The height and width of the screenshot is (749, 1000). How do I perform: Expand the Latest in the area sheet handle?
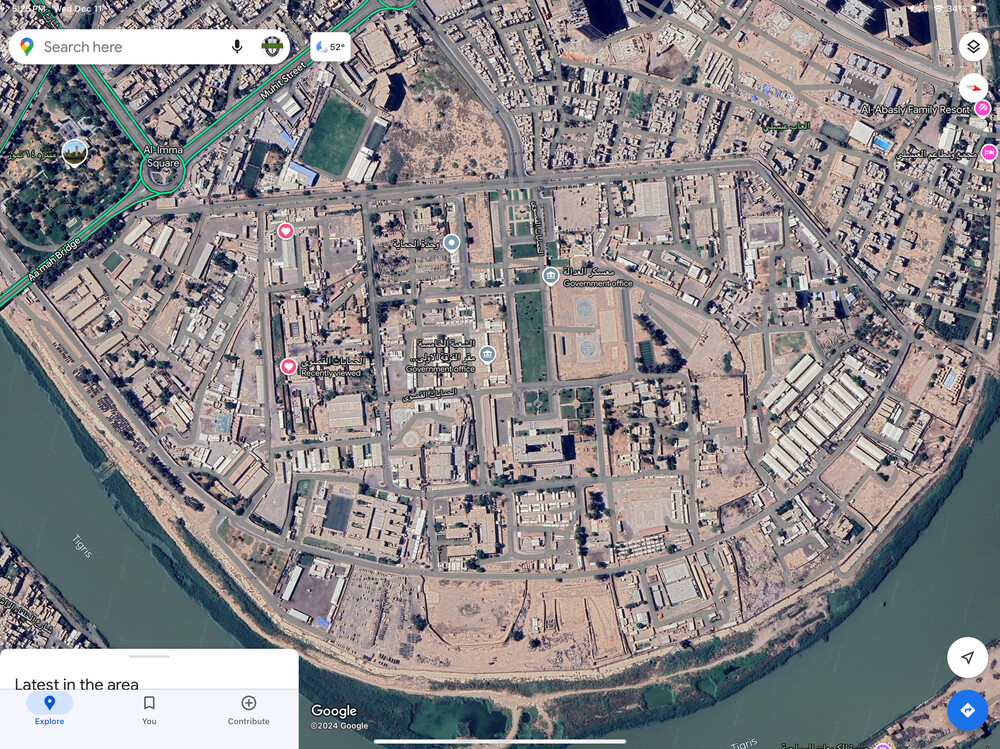(x=149, y=656)
